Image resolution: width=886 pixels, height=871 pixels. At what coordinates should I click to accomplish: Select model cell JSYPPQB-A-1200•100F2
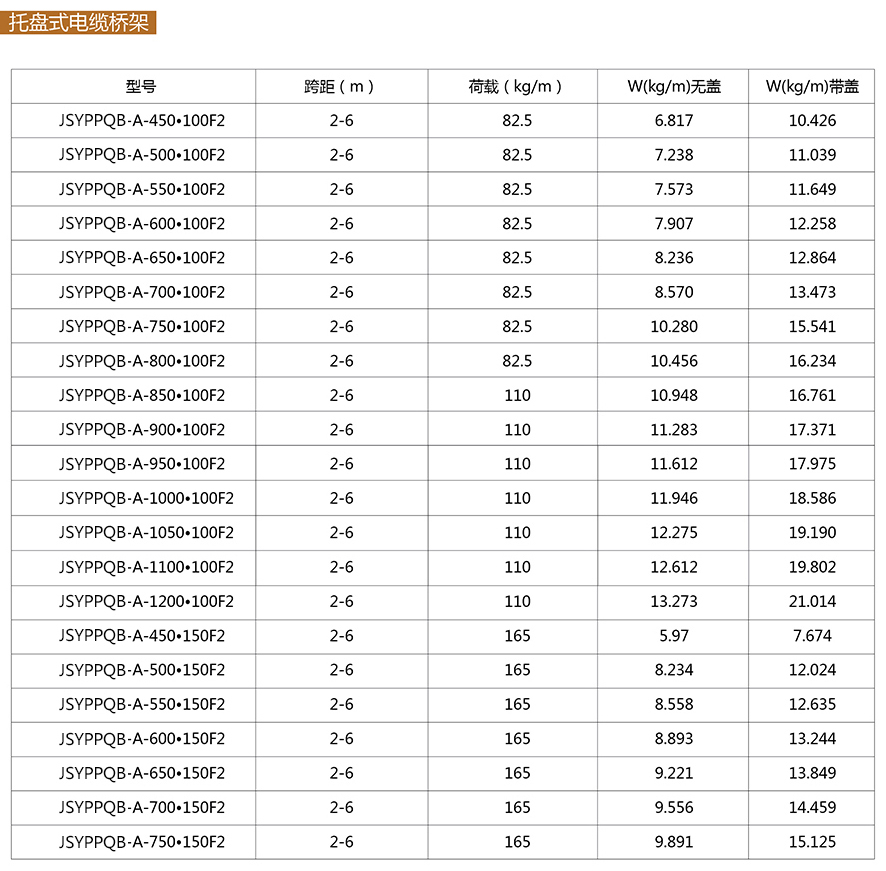coord(146,601)
